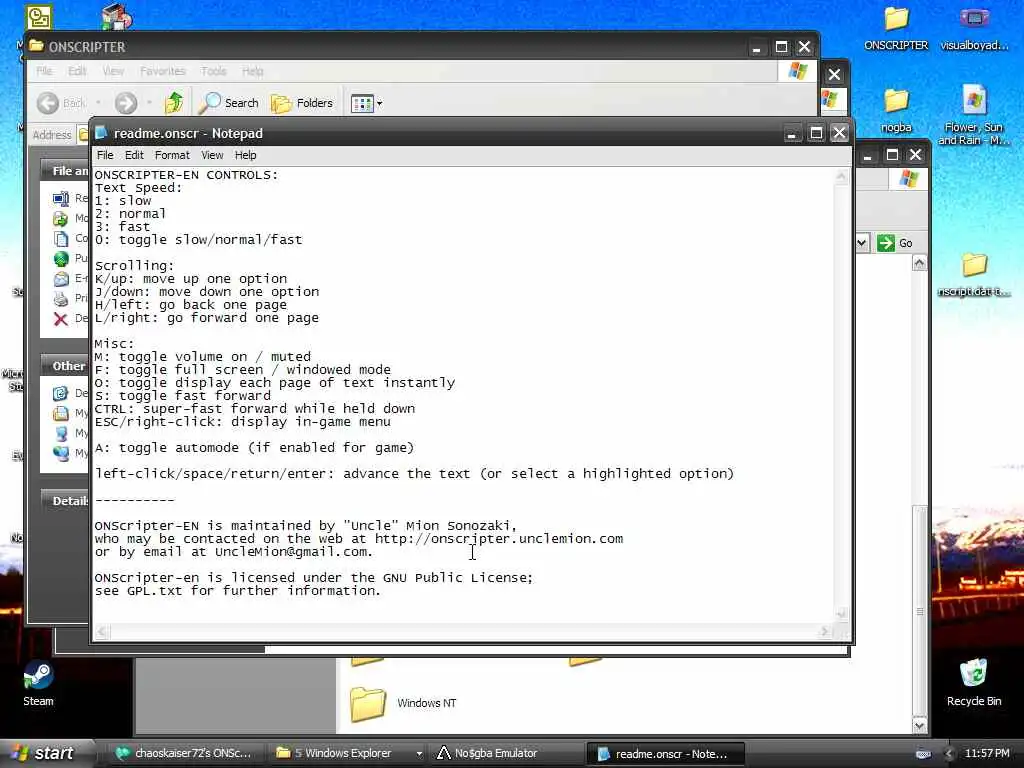The width and height of the screenshot is (1024, 768).
Task: Click the Move file task icon
Action: click(x=61, y=218)
